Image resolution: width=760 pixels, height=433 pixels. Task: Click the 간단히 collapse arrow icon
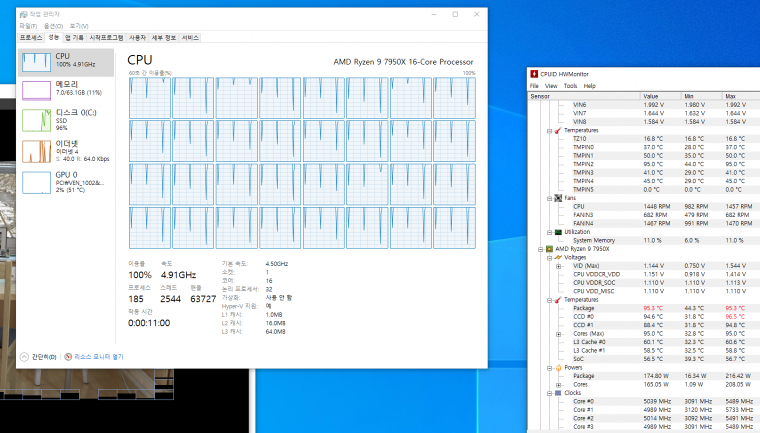point(24,357)
